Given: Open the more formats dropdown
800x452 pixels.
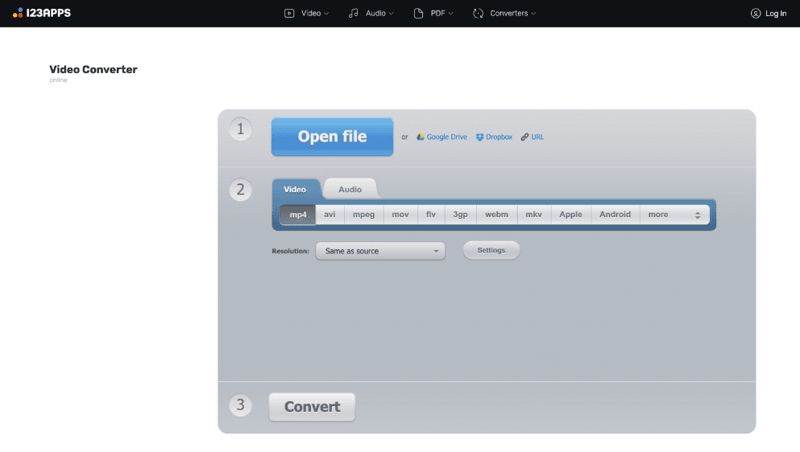Looking at the screenshot, I should [674, 215].
